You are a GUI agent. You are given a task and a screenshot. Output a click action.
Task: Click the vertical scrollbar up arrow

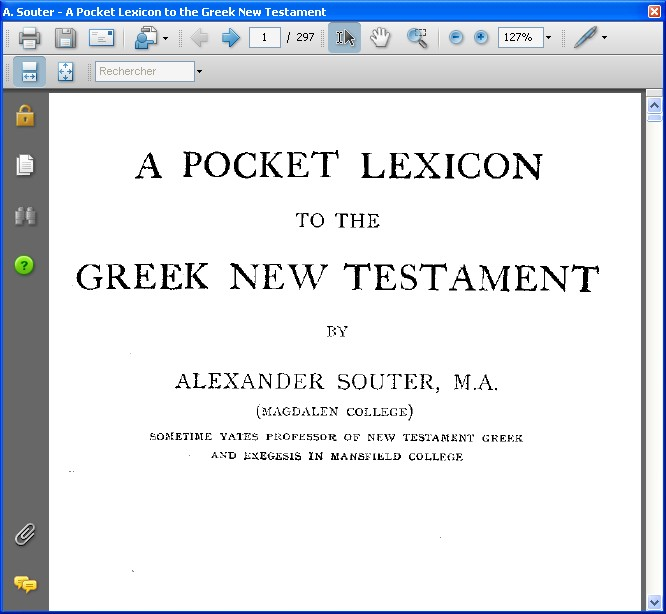click(655, 105)
